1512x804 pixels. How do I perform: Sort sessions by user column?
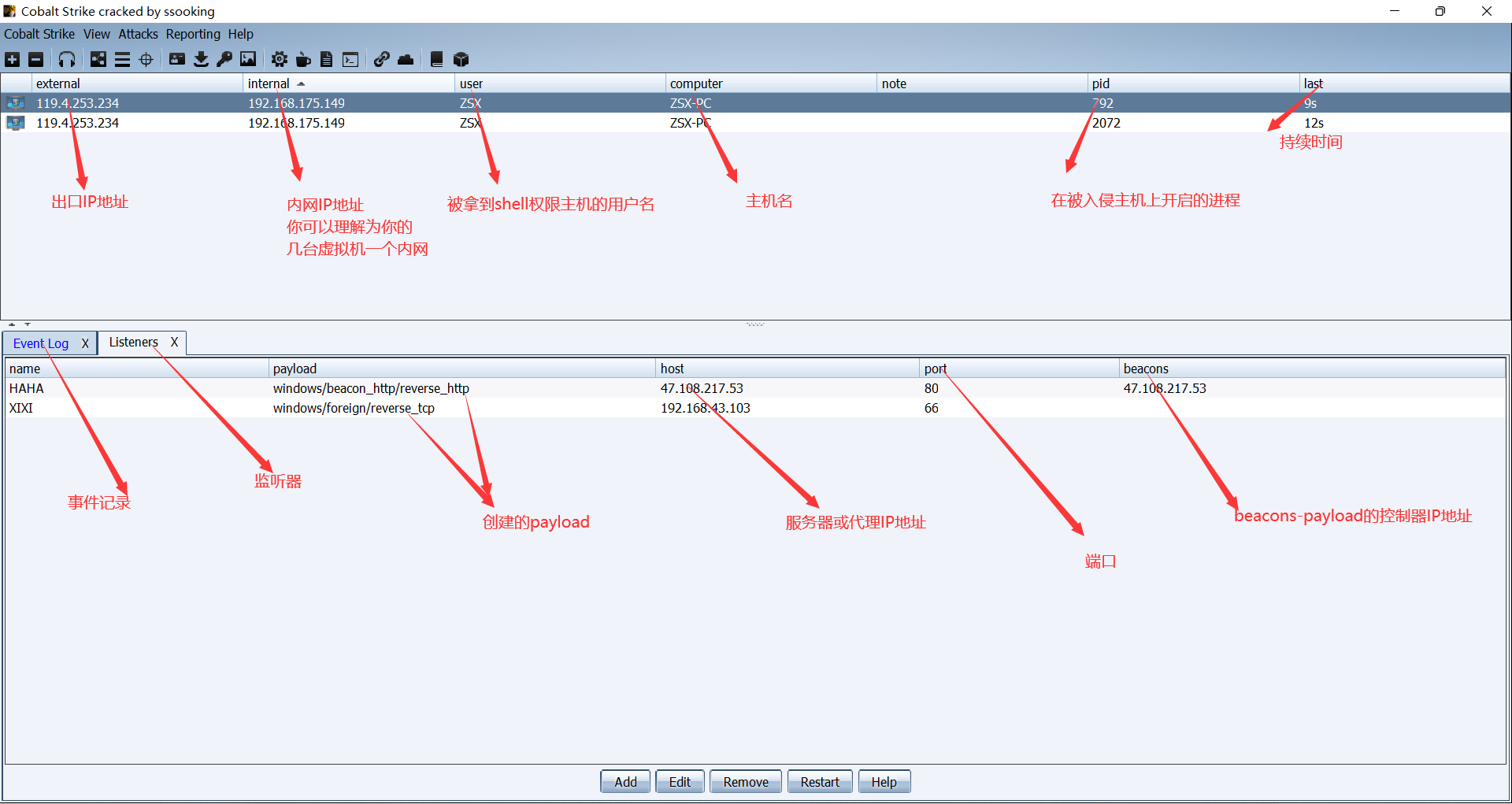[560, 83]
